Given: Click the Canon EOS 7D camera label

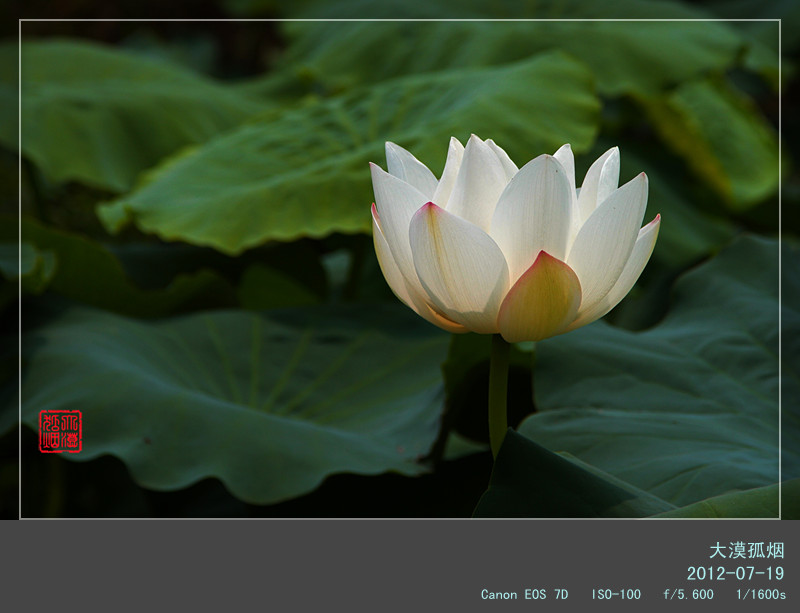Looking at the screenshot, I should click(x=524, y=594).
